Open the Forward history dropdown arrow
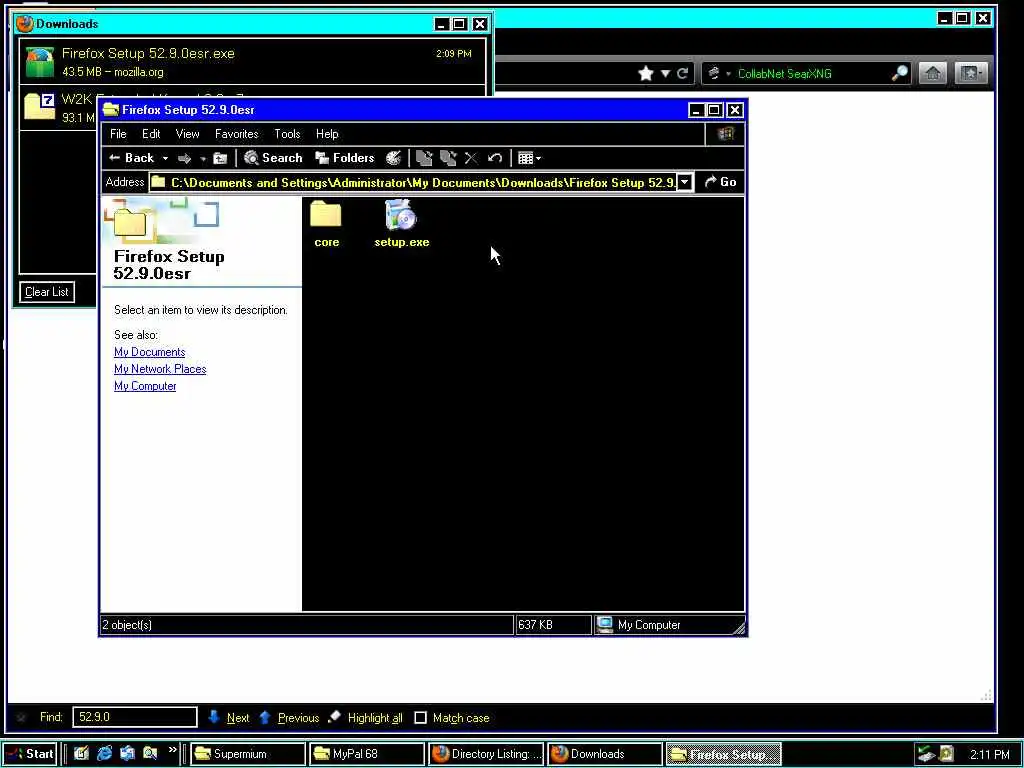This screenshot has height=768, width=1024. click(203, 159)
